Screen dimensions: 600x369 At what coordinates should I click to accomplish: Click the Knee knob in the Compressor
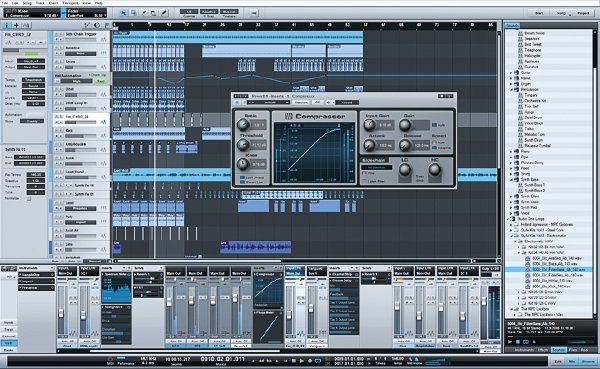point(243,164)
